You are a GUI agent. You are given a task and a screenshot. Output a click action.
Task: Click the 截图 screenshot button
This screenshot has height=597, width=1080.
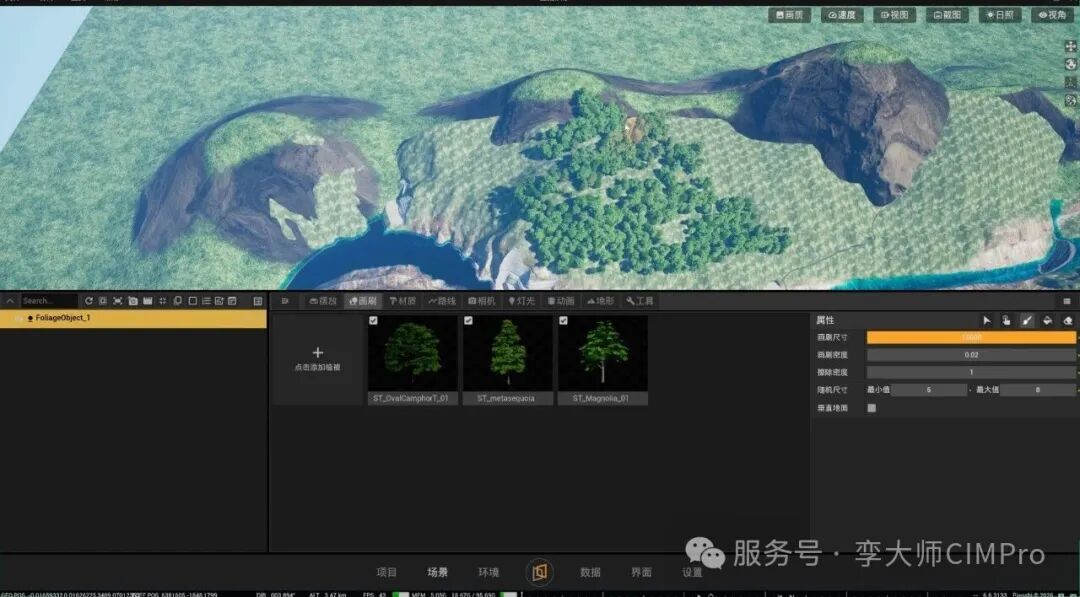(947, 15)
